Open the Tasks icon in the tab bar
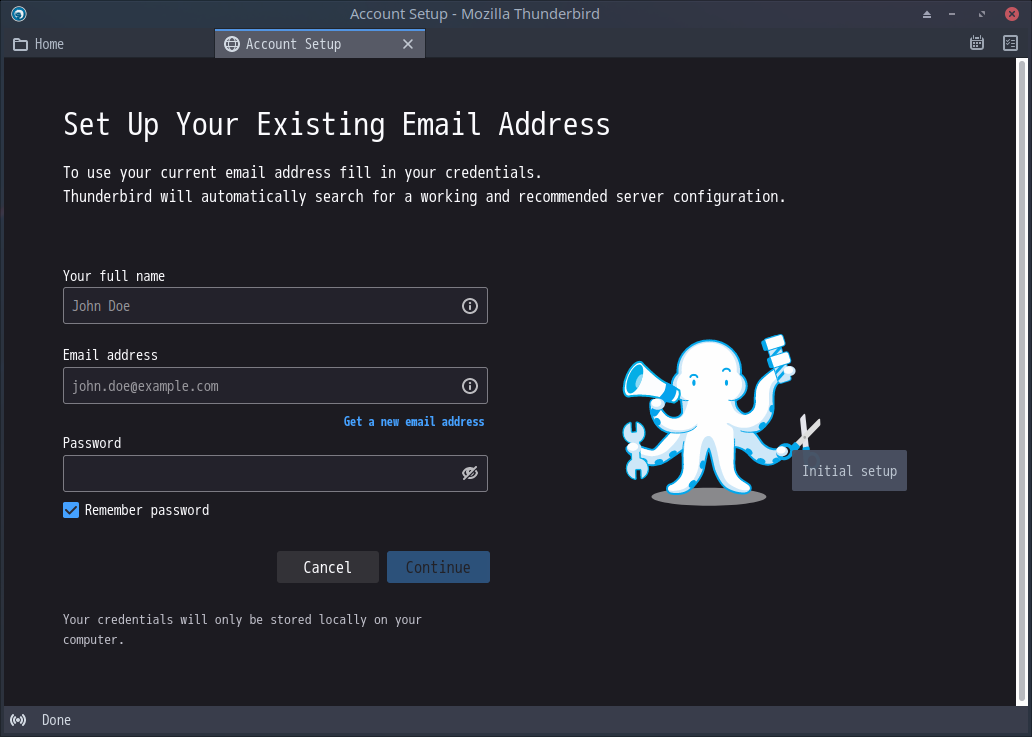This screenshot has width=1032, height=737. pos(1010,43)
